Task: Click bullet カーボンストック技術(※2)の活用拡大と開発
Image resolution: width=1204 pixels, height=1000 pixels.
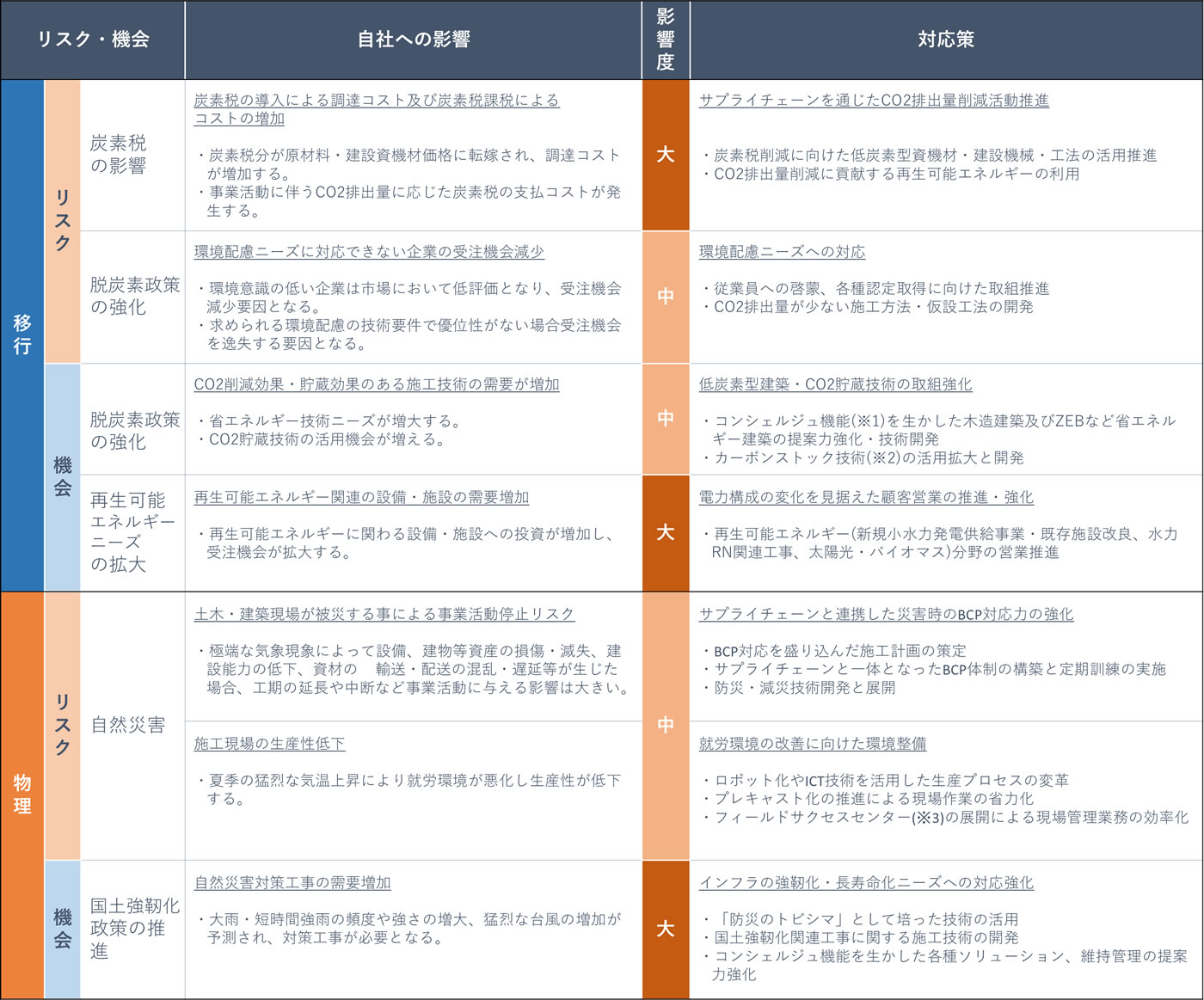Action: (x=862, y=458)
